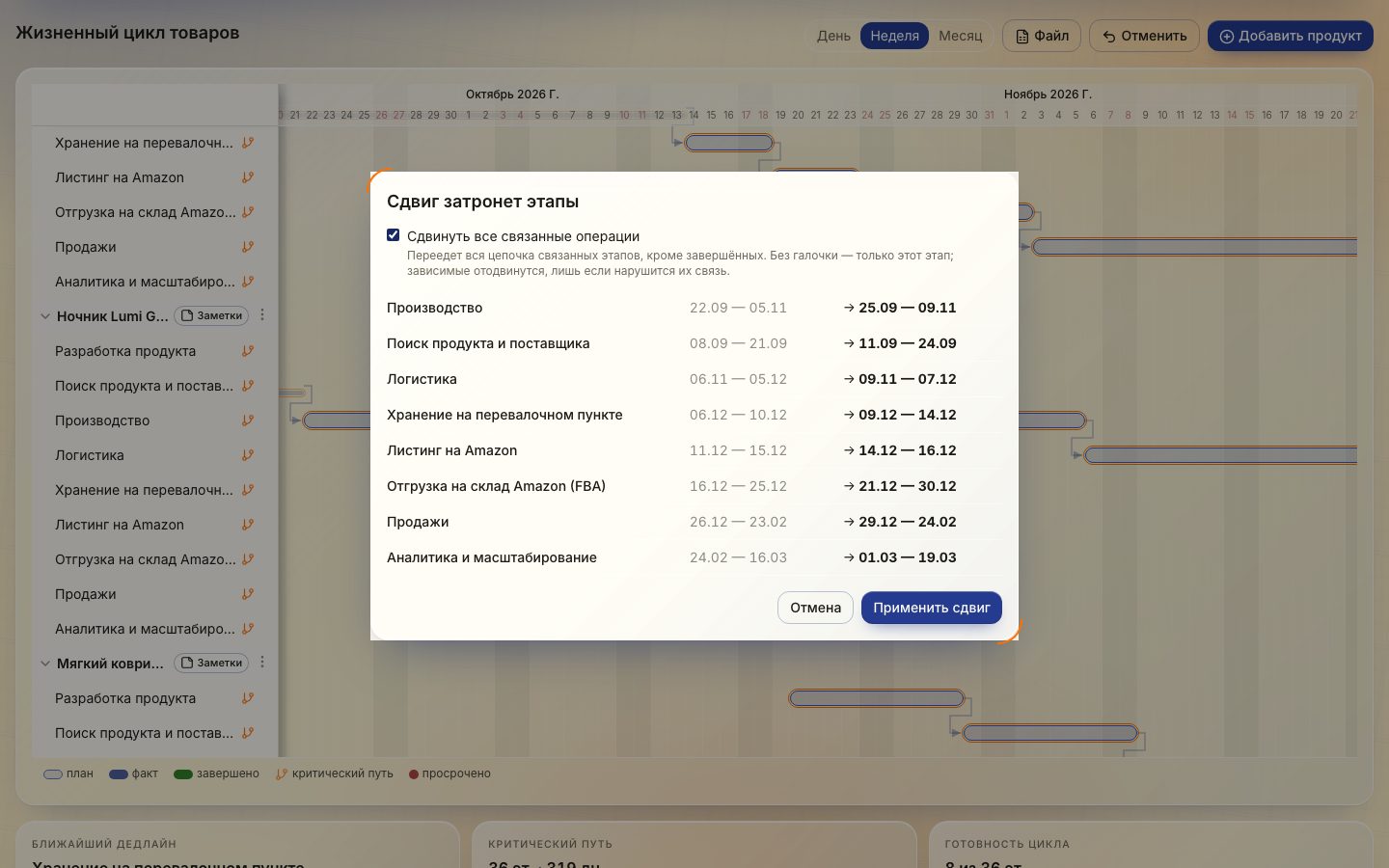The image size is (1389, 868).
Task: Click the критический путь legend entry
Action: pyautogui.click(x=335, y=773)
